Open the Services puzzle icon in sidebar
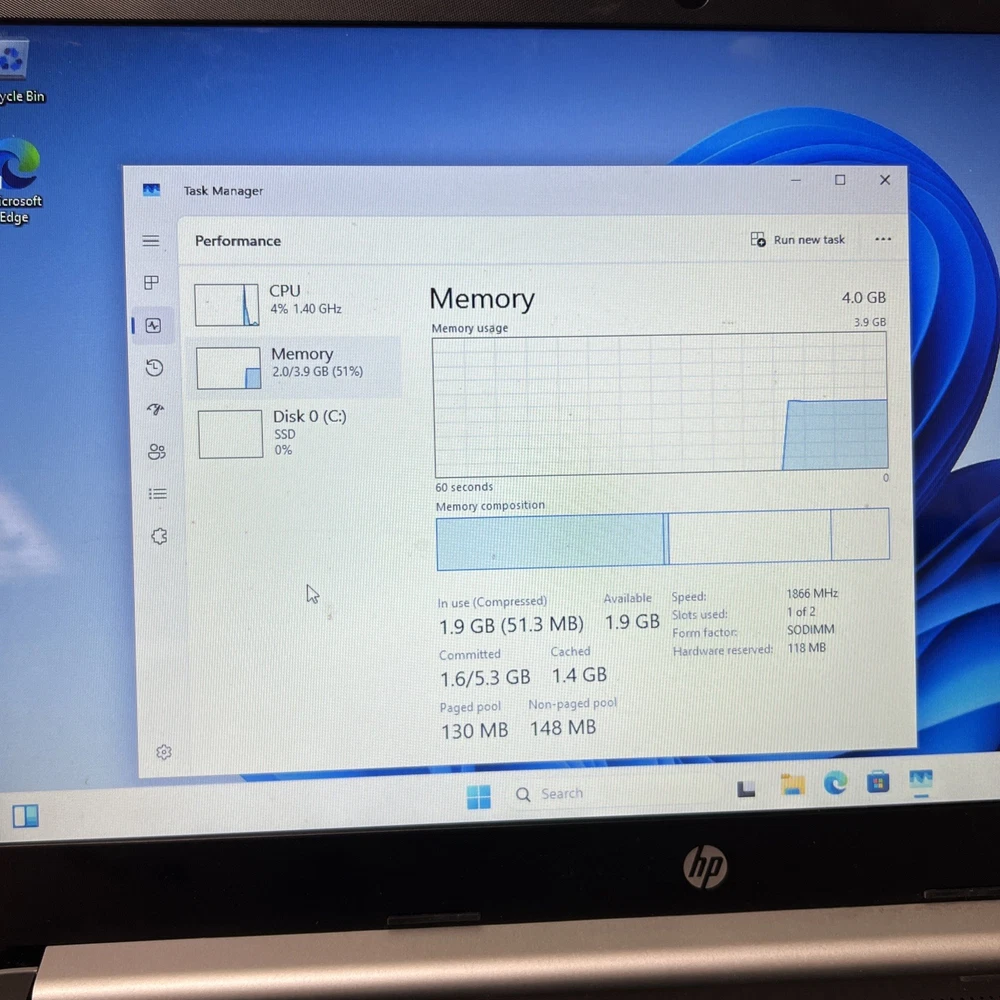Viewport: 1000px width, 1000px height. pyautogui.click(x=158, y=537)
